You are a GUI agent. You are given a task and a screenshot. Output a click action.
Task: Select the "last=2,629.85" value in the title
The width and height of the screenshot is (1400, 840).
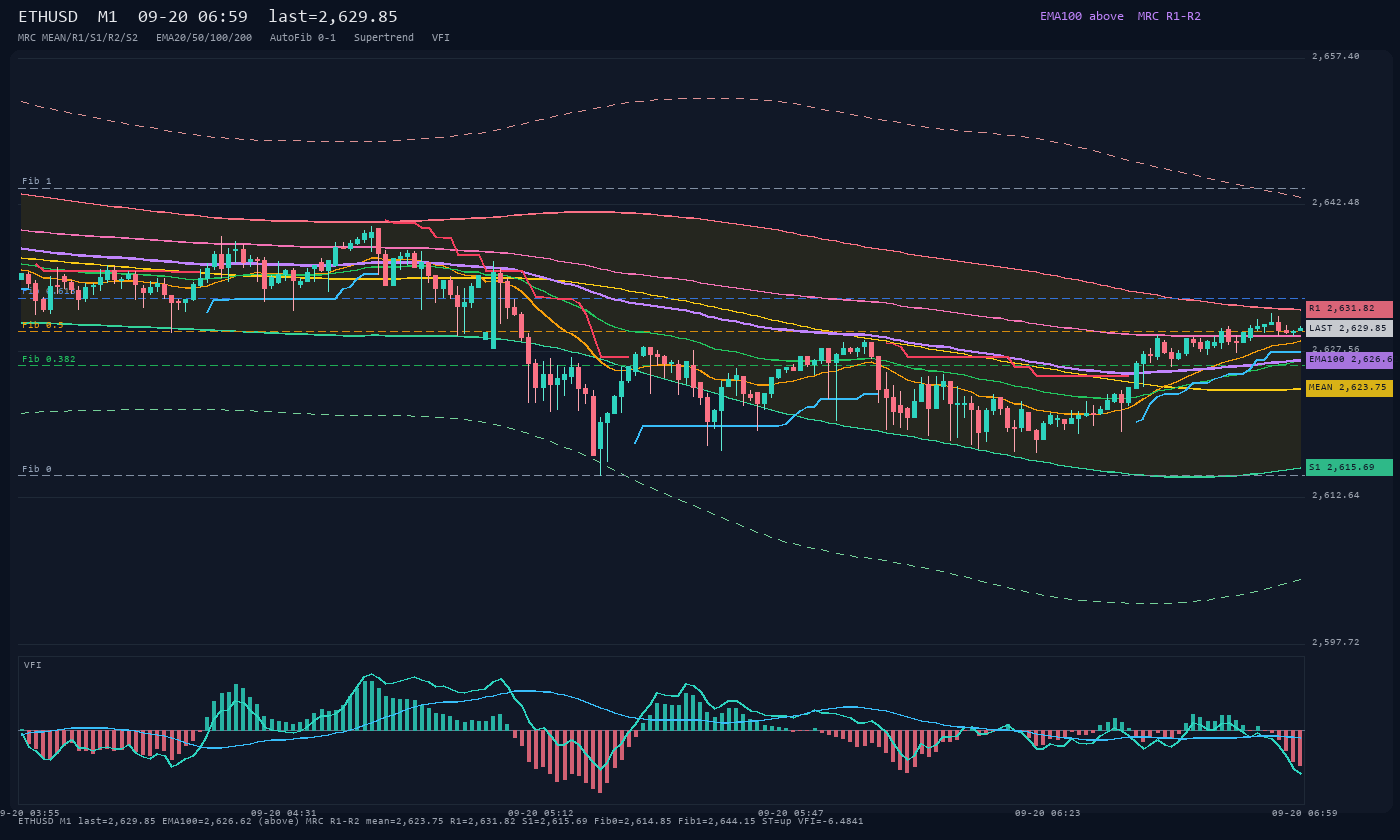click(333, 17)
